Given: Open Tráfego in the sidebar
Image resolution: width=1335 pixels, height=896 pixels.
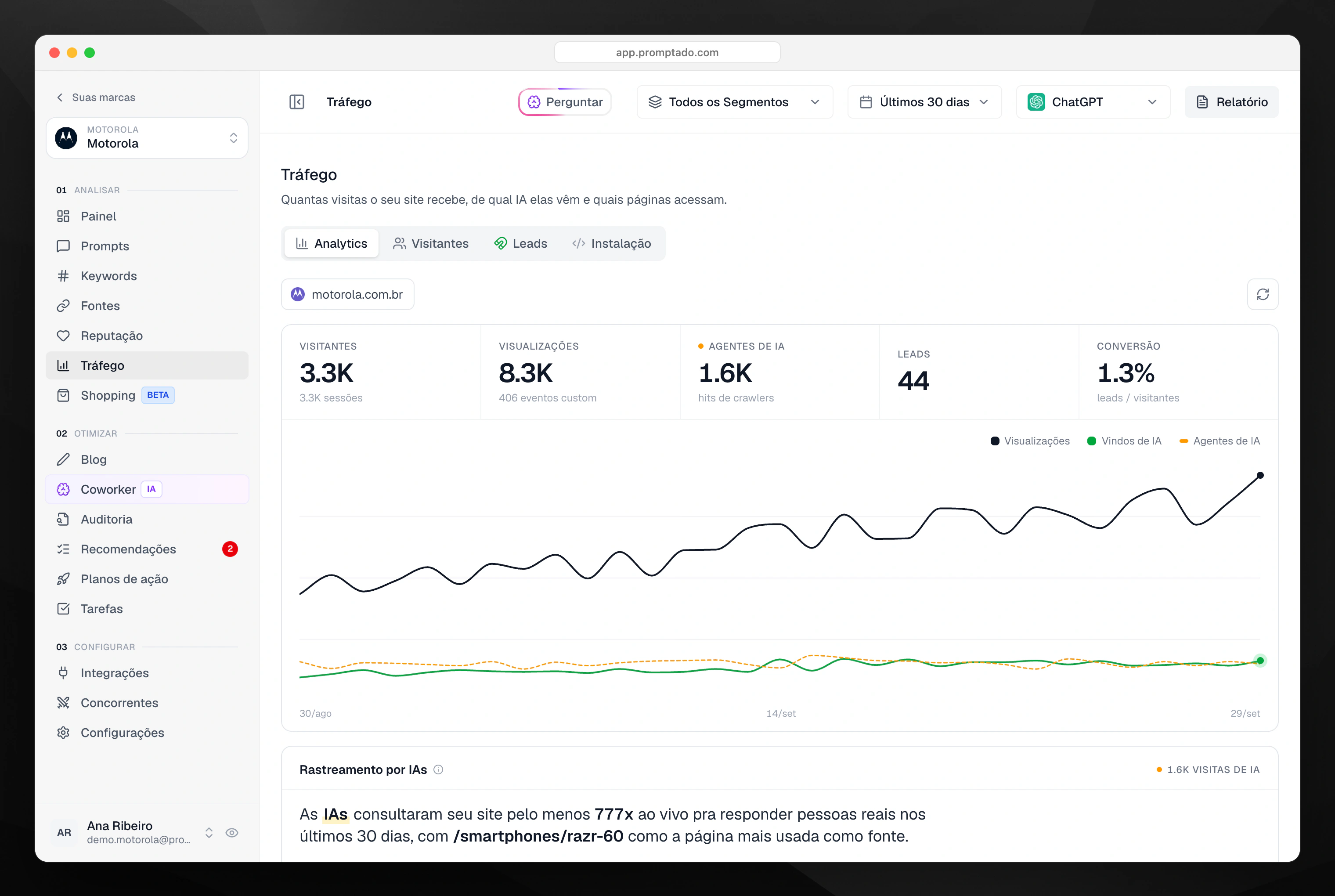Looking at the screenshot, I should pos(148,366).
